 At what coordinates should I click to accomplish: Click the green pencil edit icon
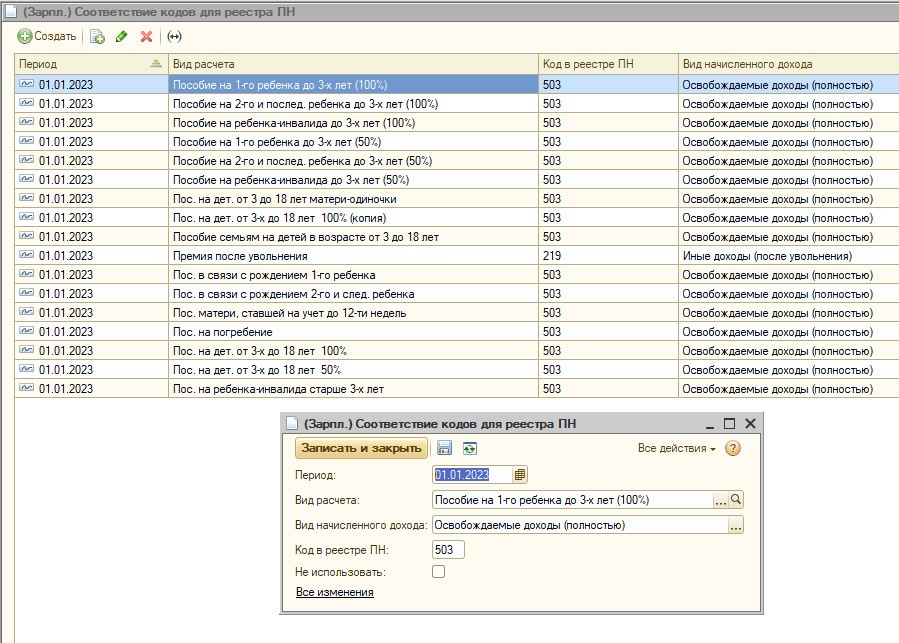(122, 37)
